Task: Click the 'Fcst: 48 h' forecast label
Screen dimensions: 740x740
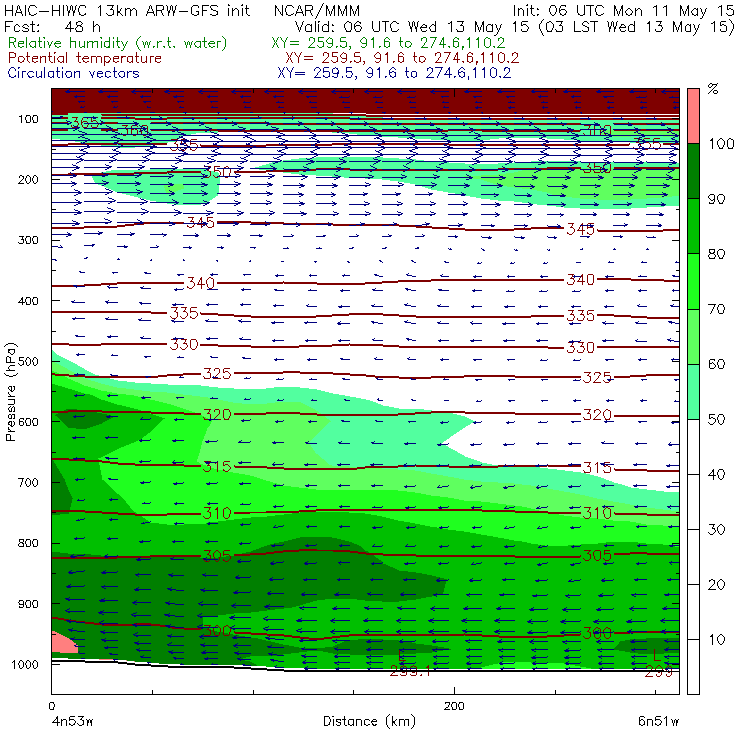Action: click(x=52, y=26)
